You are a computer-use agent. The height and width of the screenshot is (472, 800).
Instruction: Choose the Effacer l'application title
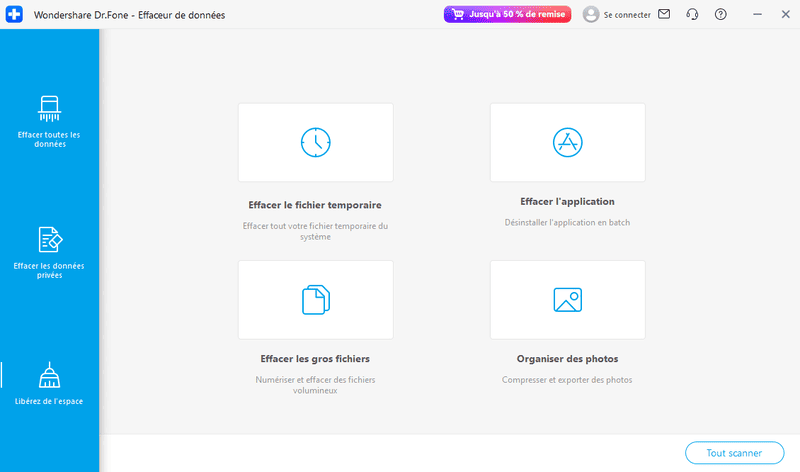coord(567,201)
